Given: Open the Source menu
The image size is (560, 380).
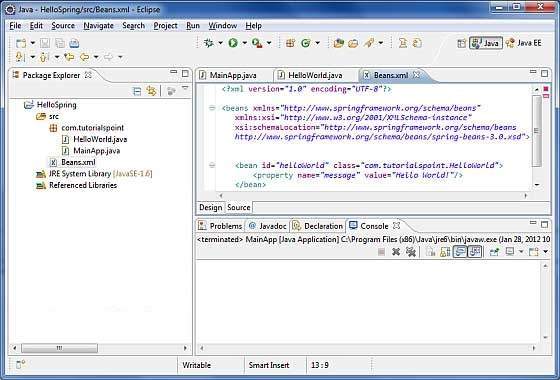Looking at the screenshot, I should [63, 26].
